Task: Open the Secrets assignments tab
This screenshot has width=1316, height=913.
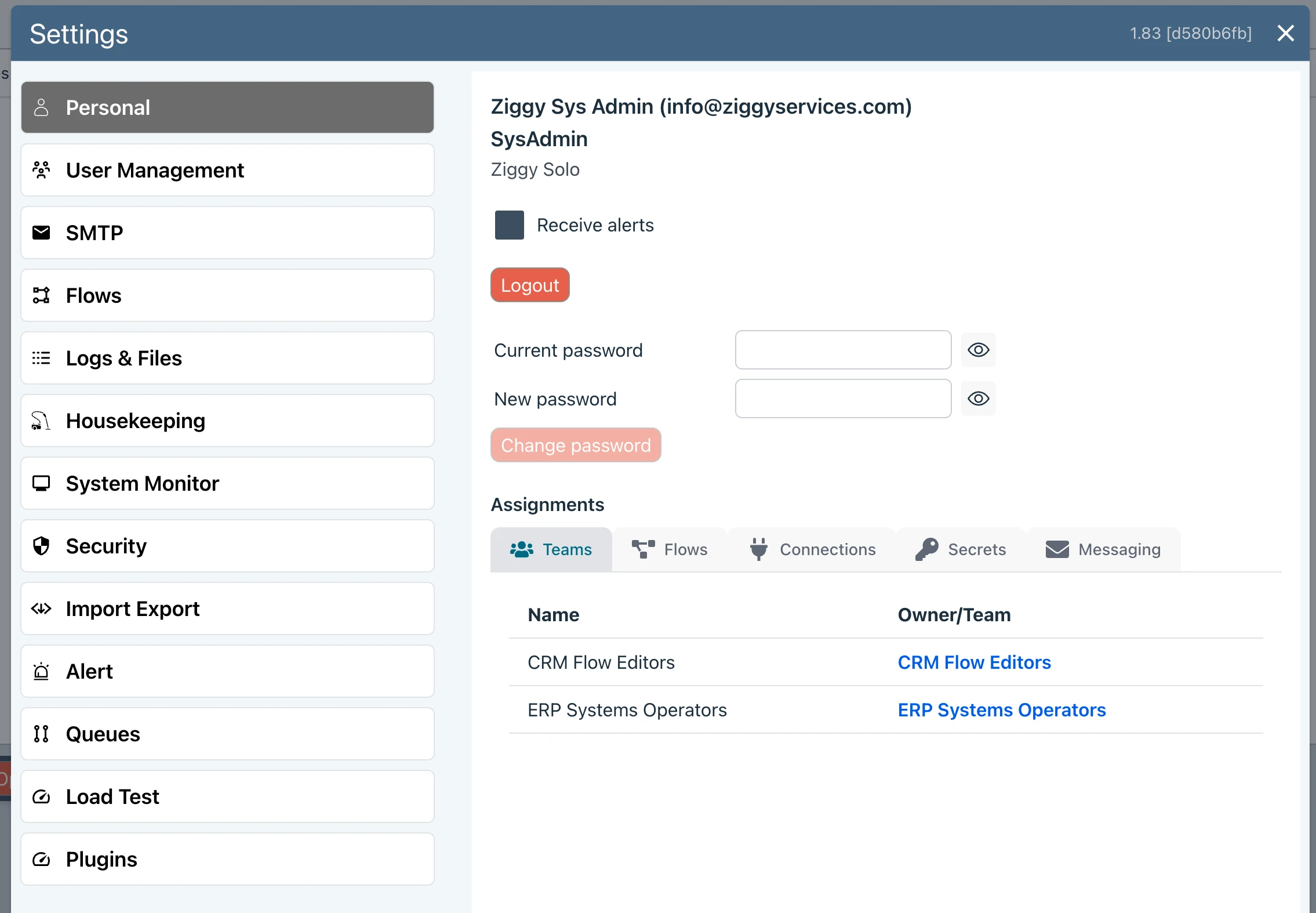Action: coord(961,549)
